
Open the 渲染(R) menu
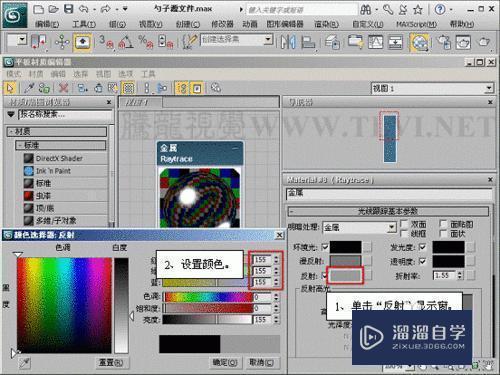point(326,24)
